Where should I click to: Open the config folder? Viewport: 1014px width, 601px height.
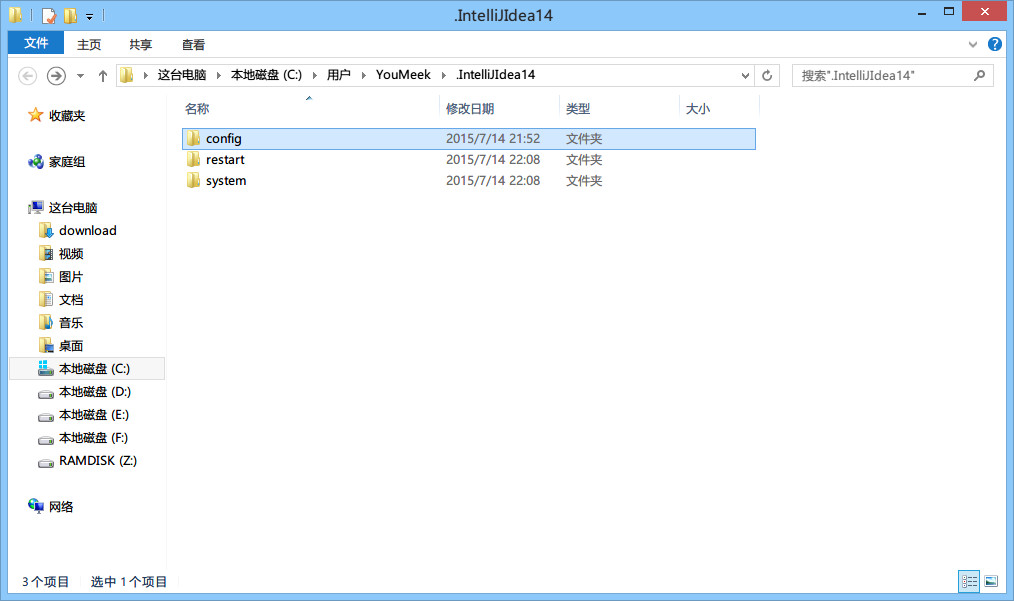pyautogui.click(x=221, y=138)
